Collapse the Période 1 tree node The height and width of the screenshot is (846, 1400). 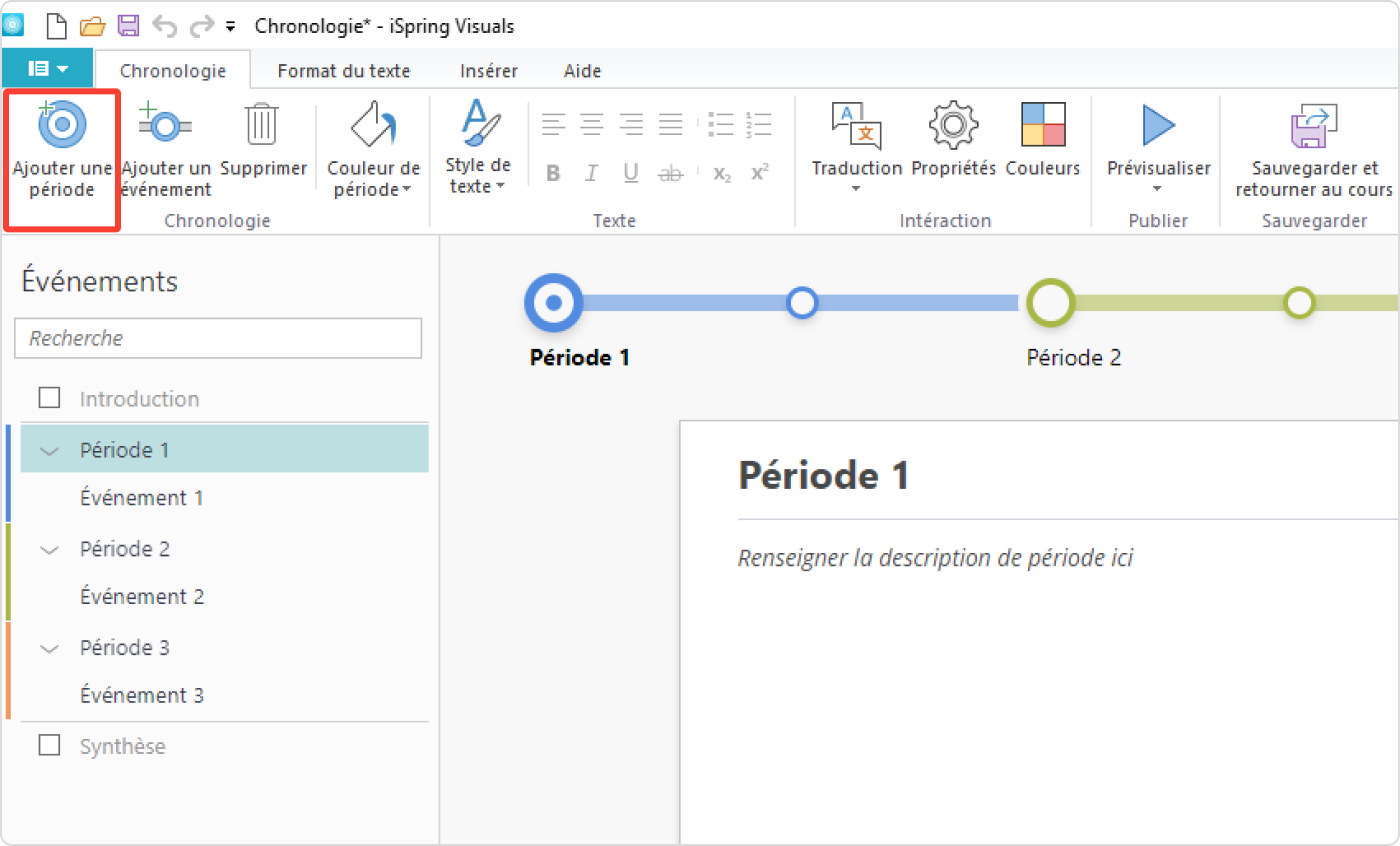pos(49,451)
